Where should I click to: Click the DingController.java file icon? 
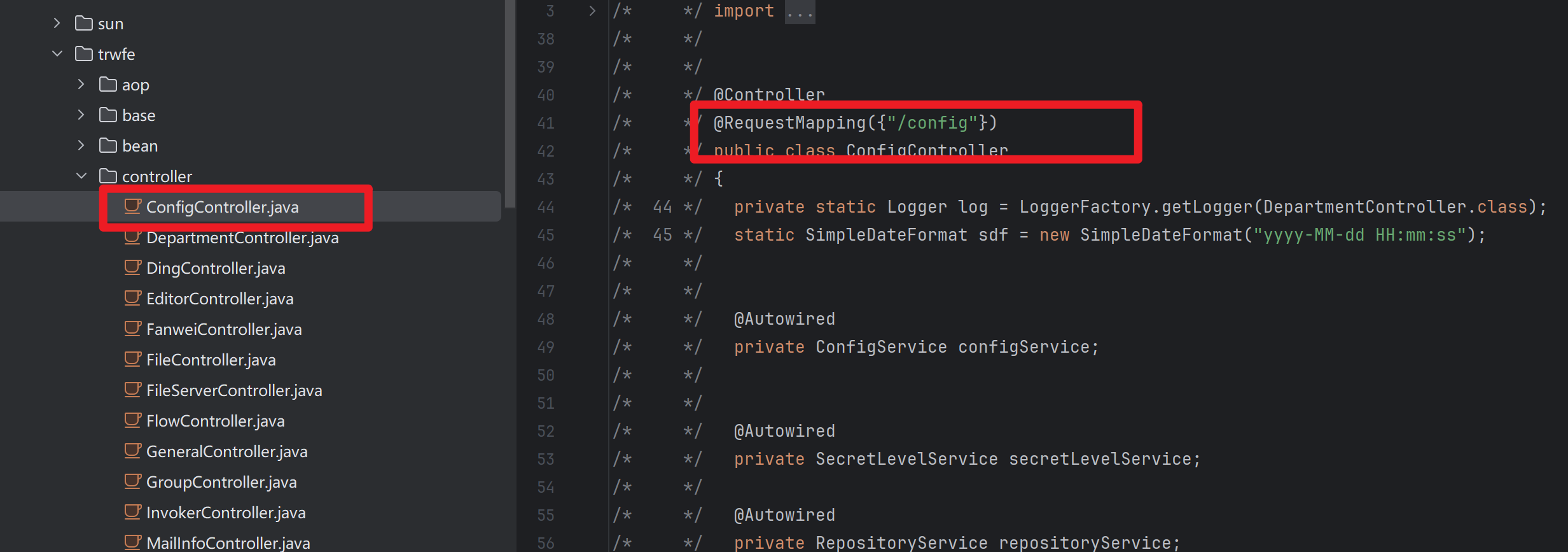tap(132, 268)
